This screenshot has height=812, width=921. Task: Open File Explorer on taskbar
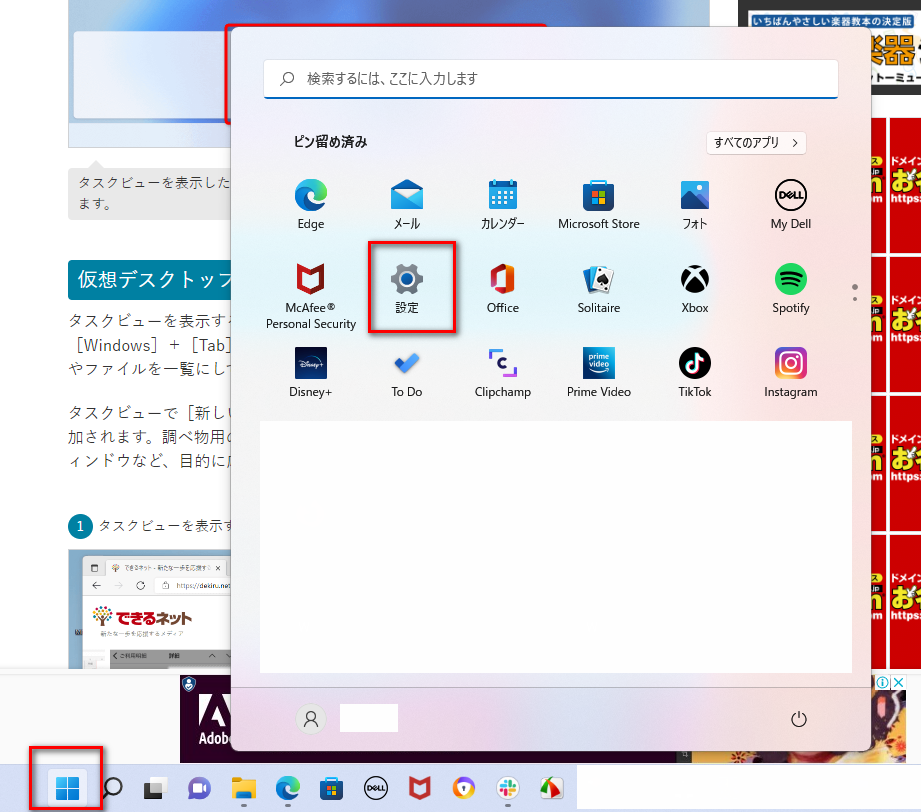tap(244, 788)
